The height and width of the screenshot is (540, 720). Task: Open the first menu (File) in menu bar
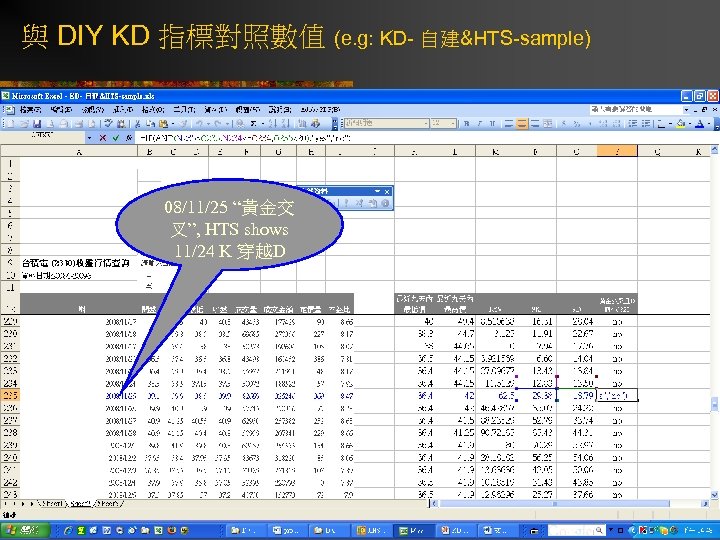(x=29, y=109)
